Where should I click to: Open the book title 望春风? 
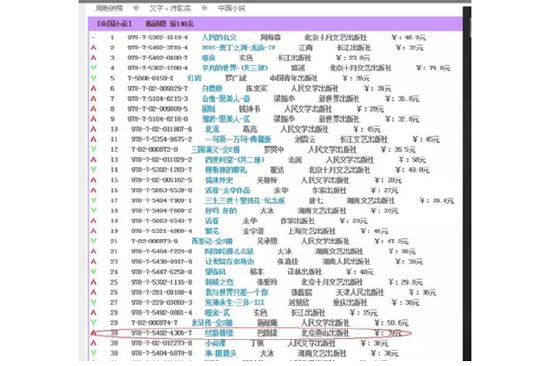coord(216,272)
